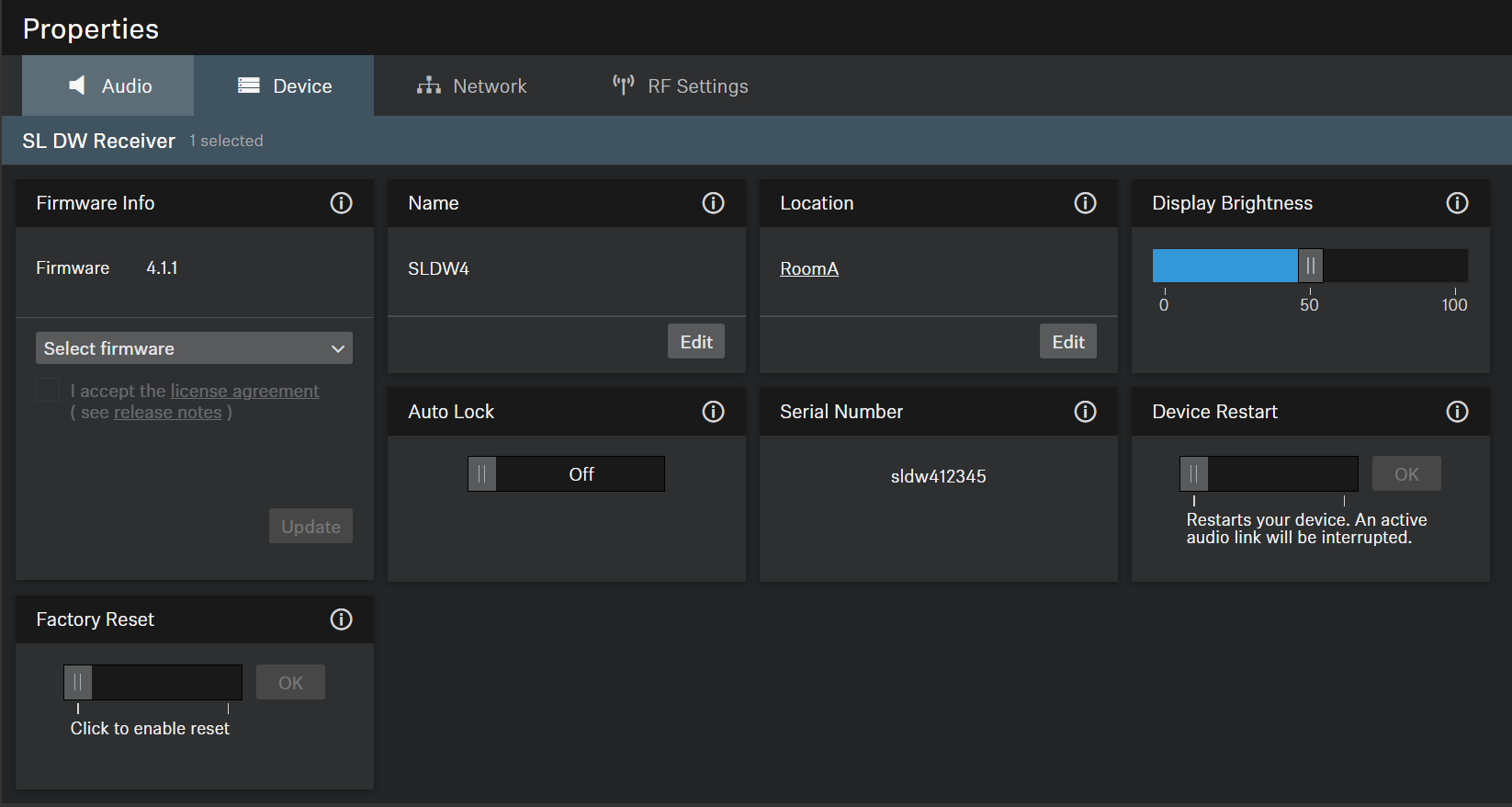Viewport: 1512px width, 807px height.
Task: View Serial Number info icon
Action: click(1085, 412)
